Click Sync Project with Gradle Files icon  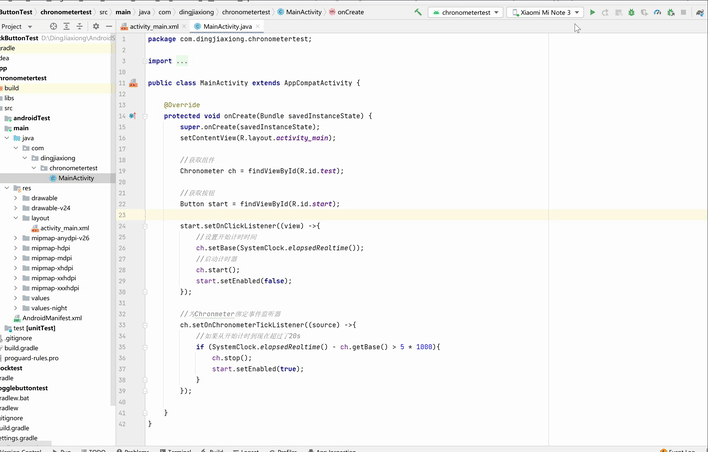point(700,13)
